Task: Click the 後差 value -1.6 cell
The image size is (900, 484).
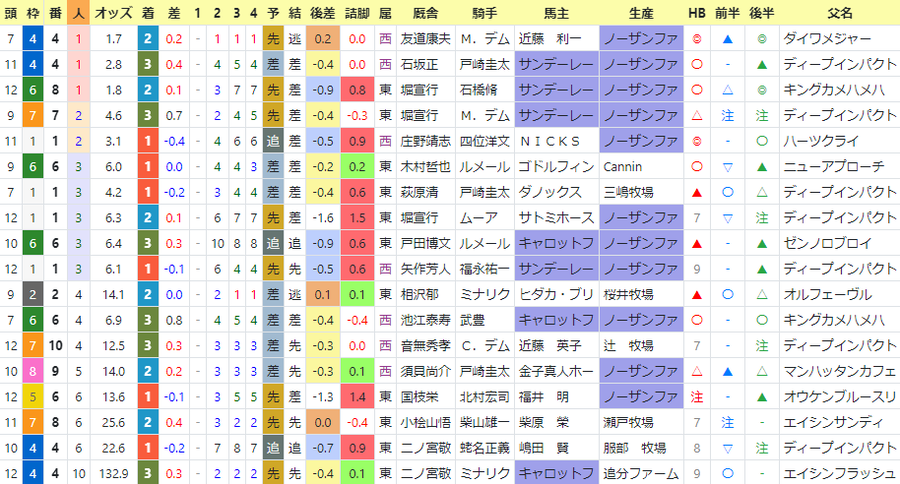Action: pyautogui.click(x=323, y=218)
